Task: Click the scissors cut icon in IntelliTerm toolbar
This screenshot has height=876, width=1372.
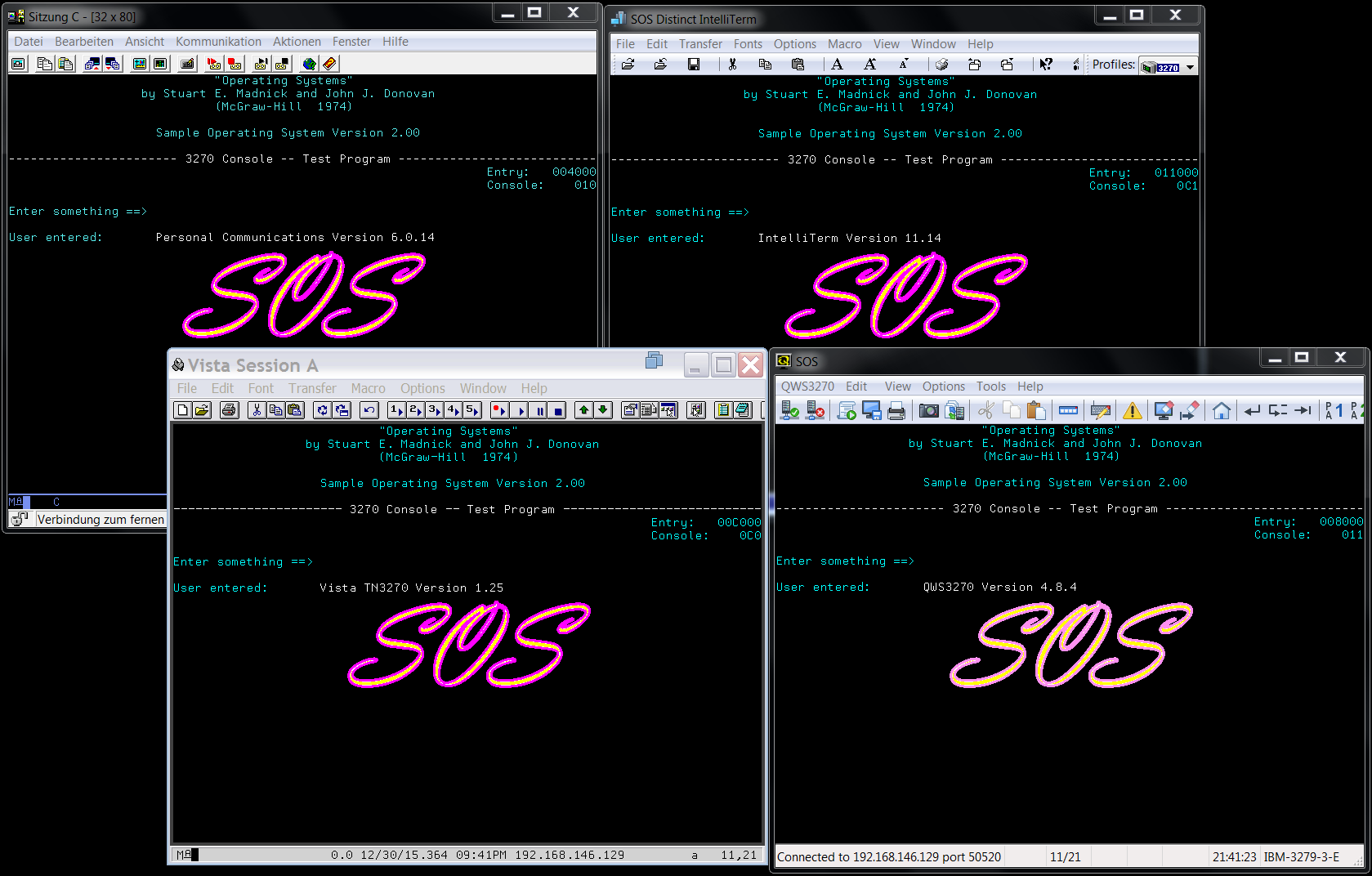Action: tap(732, 65)
